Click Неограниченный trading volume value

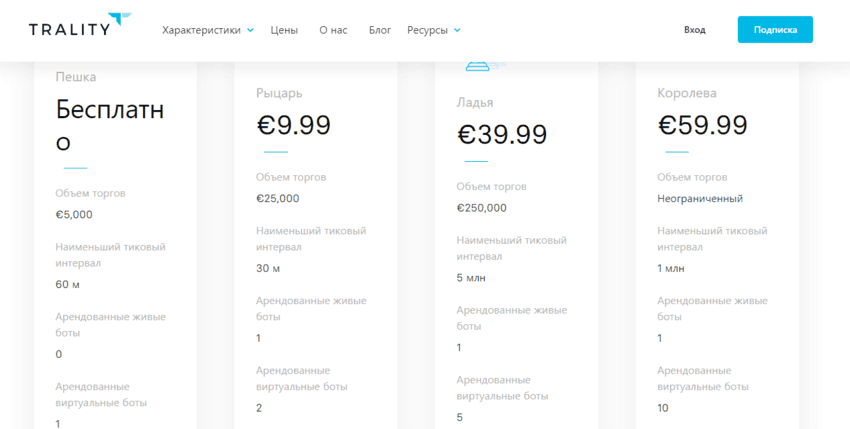700,199
